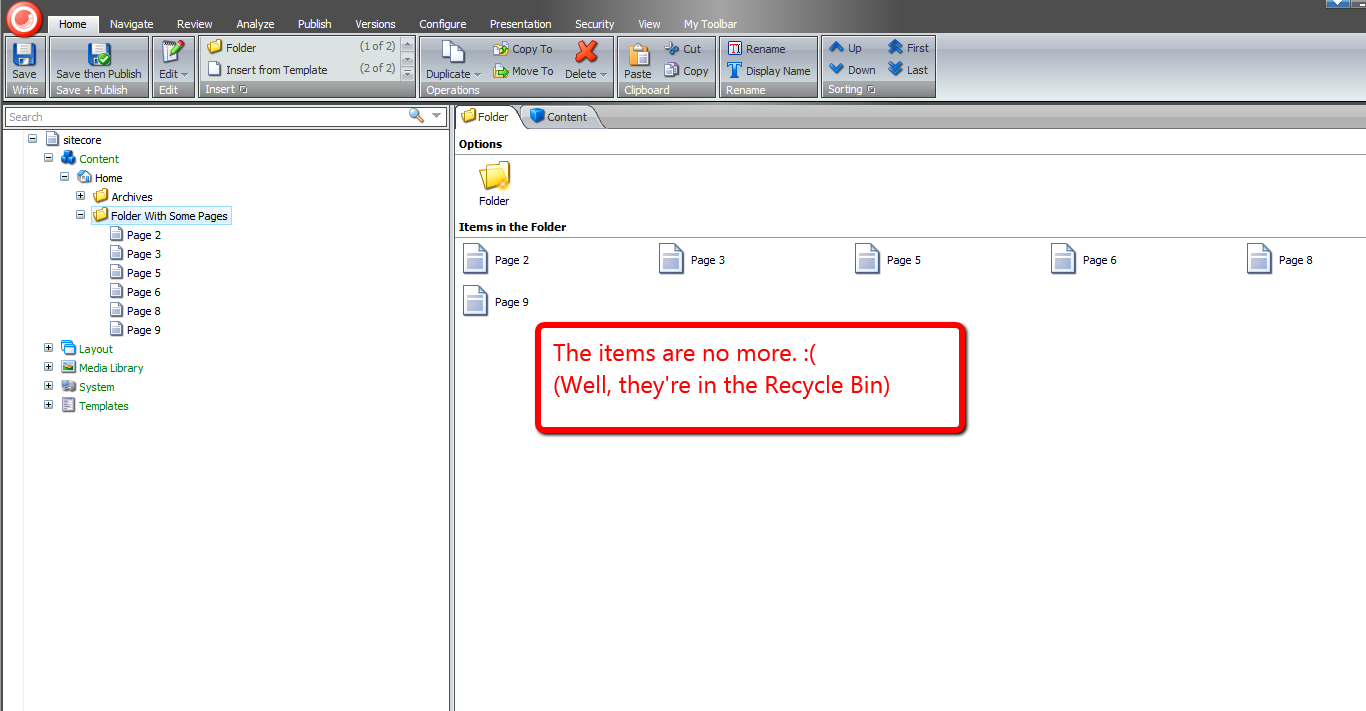Image resolution: width=1366 pixels, height=711 pixels.
Task: Select Page 5 in the content tree
Action: (143, 273)
